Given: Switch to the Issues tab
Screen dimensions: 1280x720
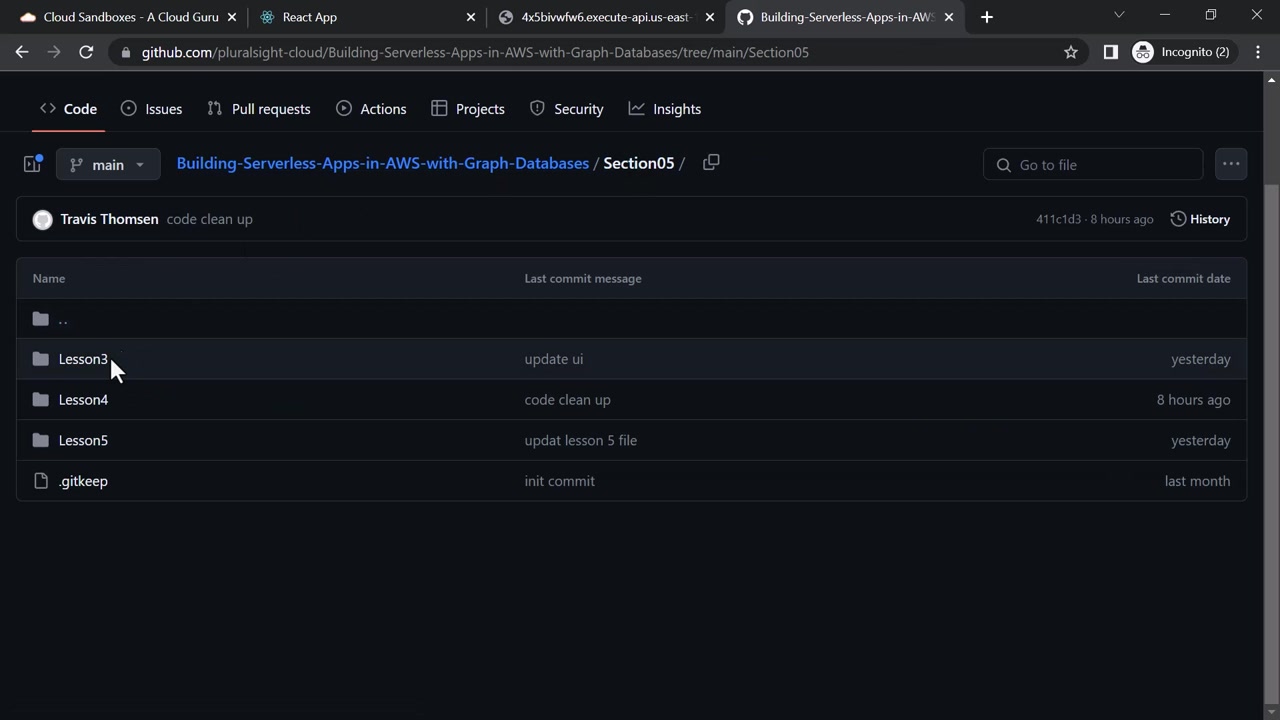Looking at the screenshot, I should coord(151,109).
